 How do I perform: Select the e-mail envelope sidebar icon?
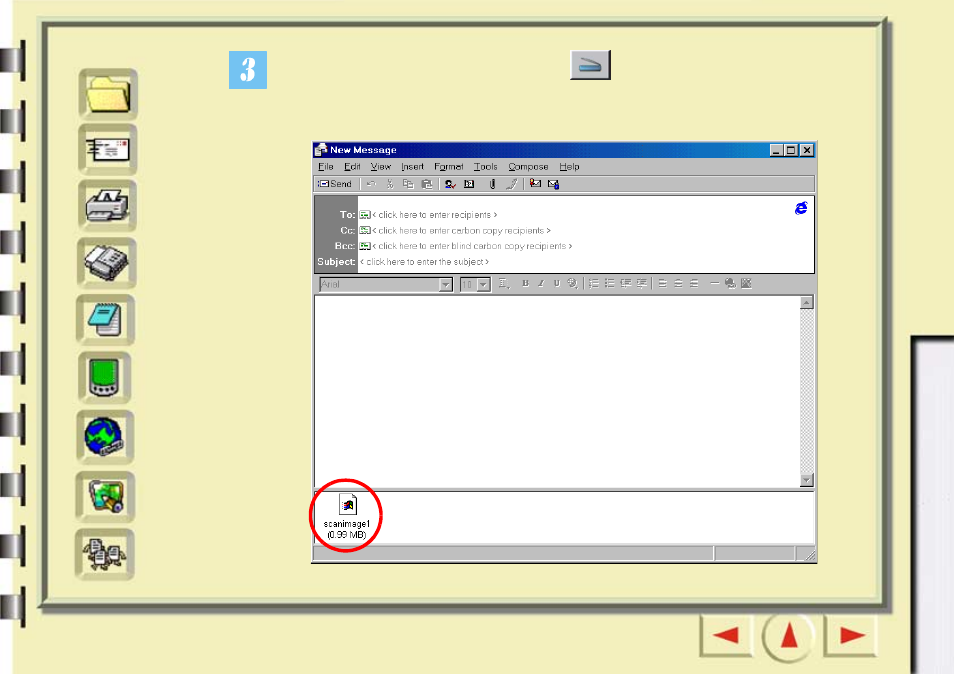point(108,150)
